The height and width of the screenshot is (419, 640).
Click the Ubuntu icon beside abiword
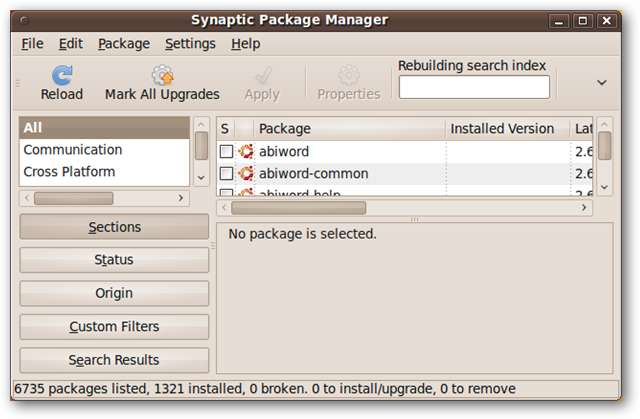246,151
